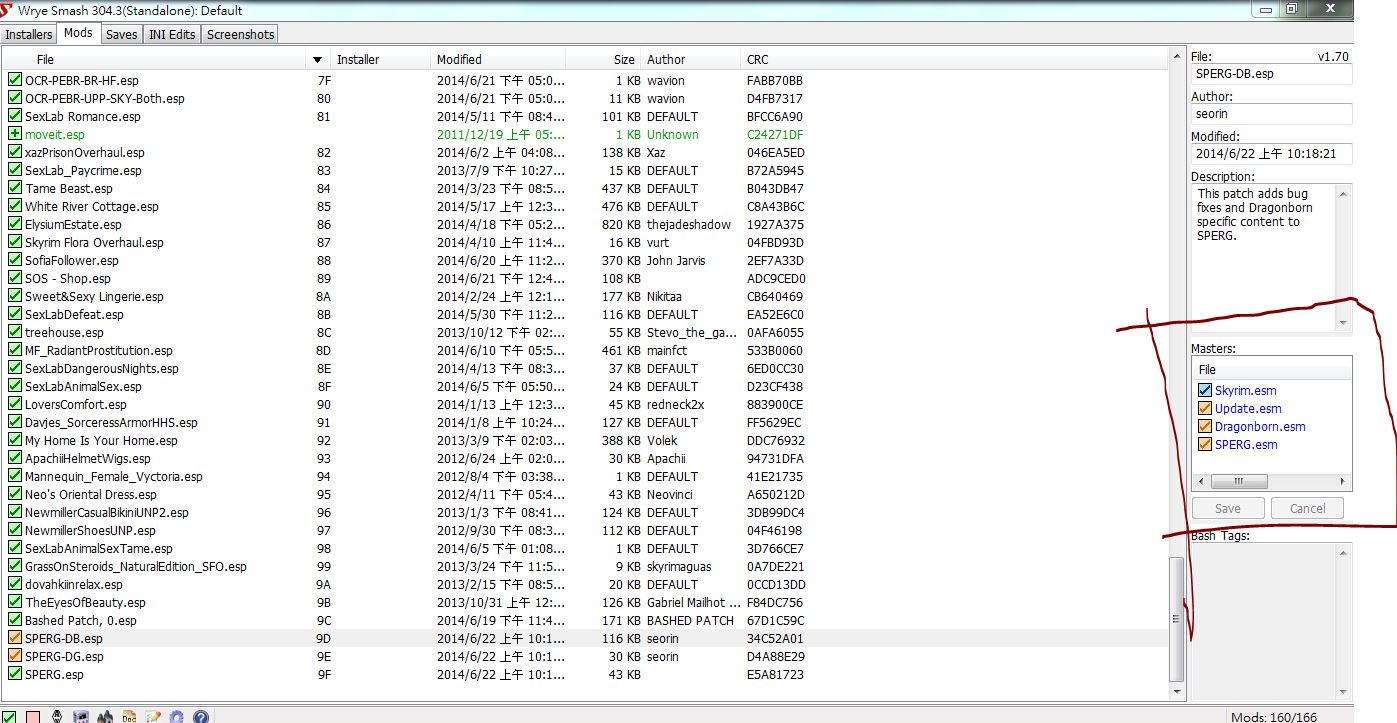Click the Save button

1228,508
